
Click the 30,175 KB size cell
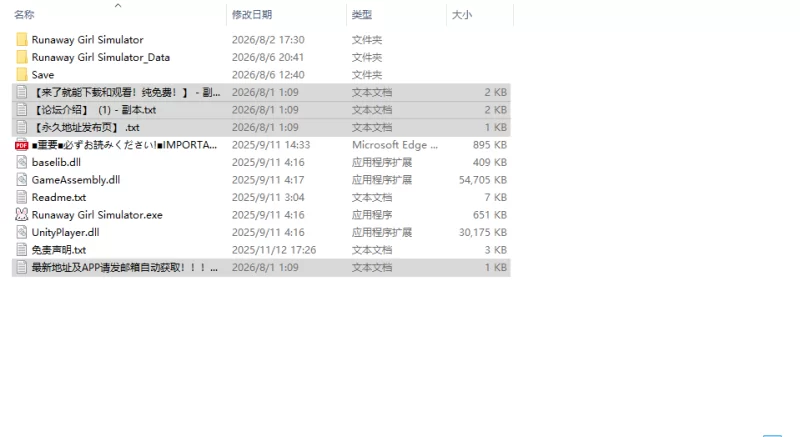483,233
